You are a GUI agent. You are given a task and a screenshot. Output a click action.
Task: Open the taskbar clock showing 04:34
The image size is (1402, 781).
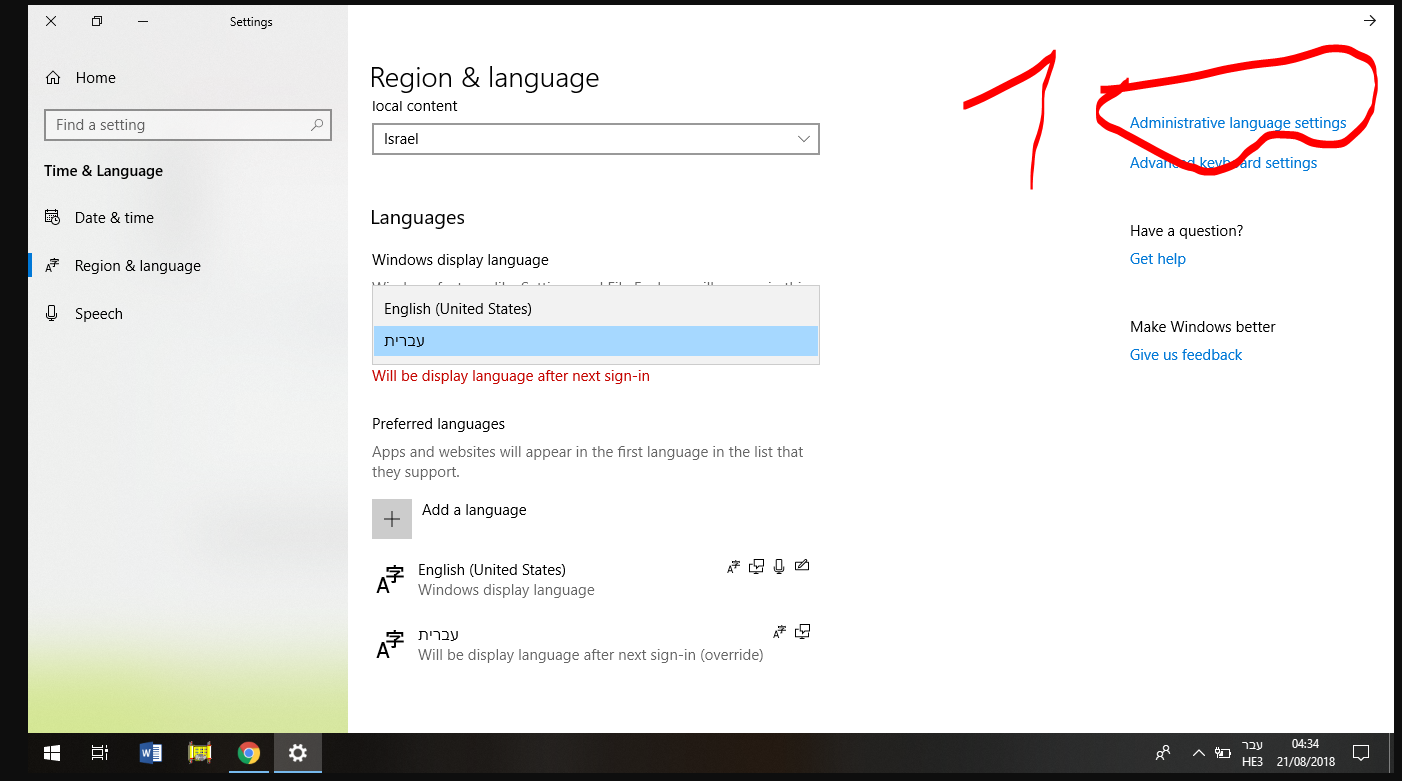pyautogui.click(x=1306, y=753)
